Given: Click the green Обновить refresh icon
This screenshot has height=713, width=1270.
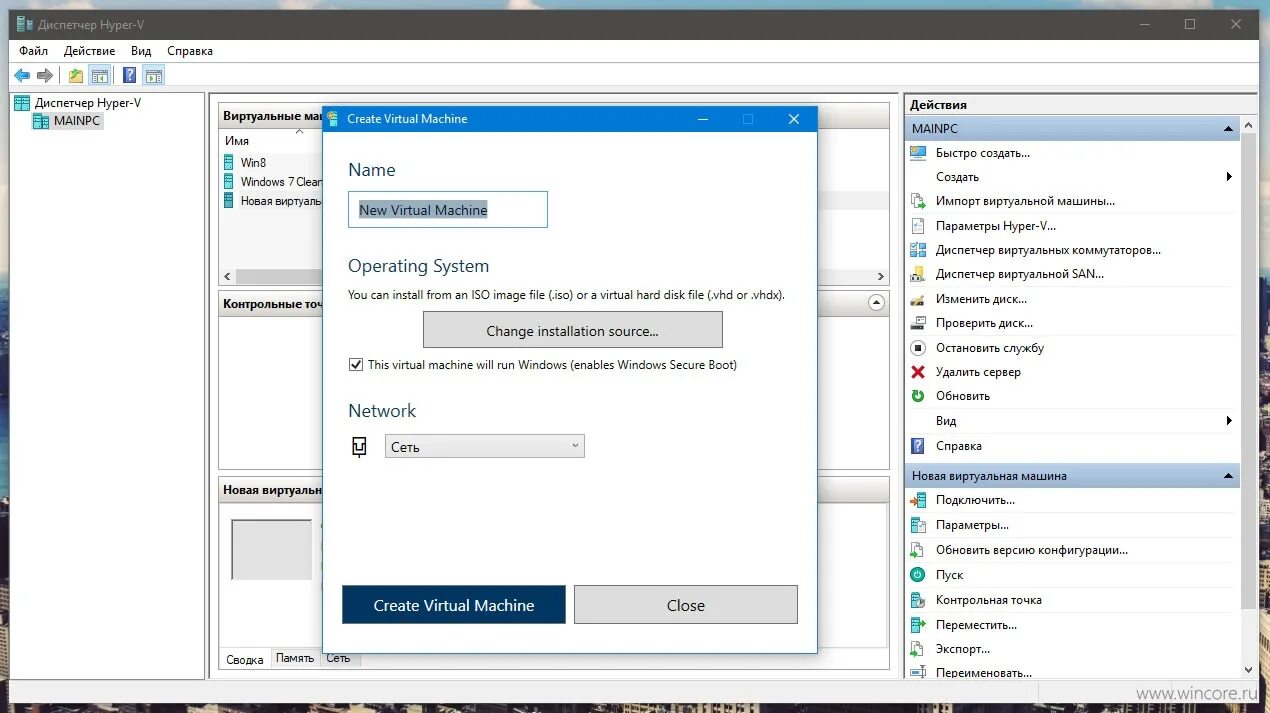Looking at the screenshot, I should pos(918,396).
